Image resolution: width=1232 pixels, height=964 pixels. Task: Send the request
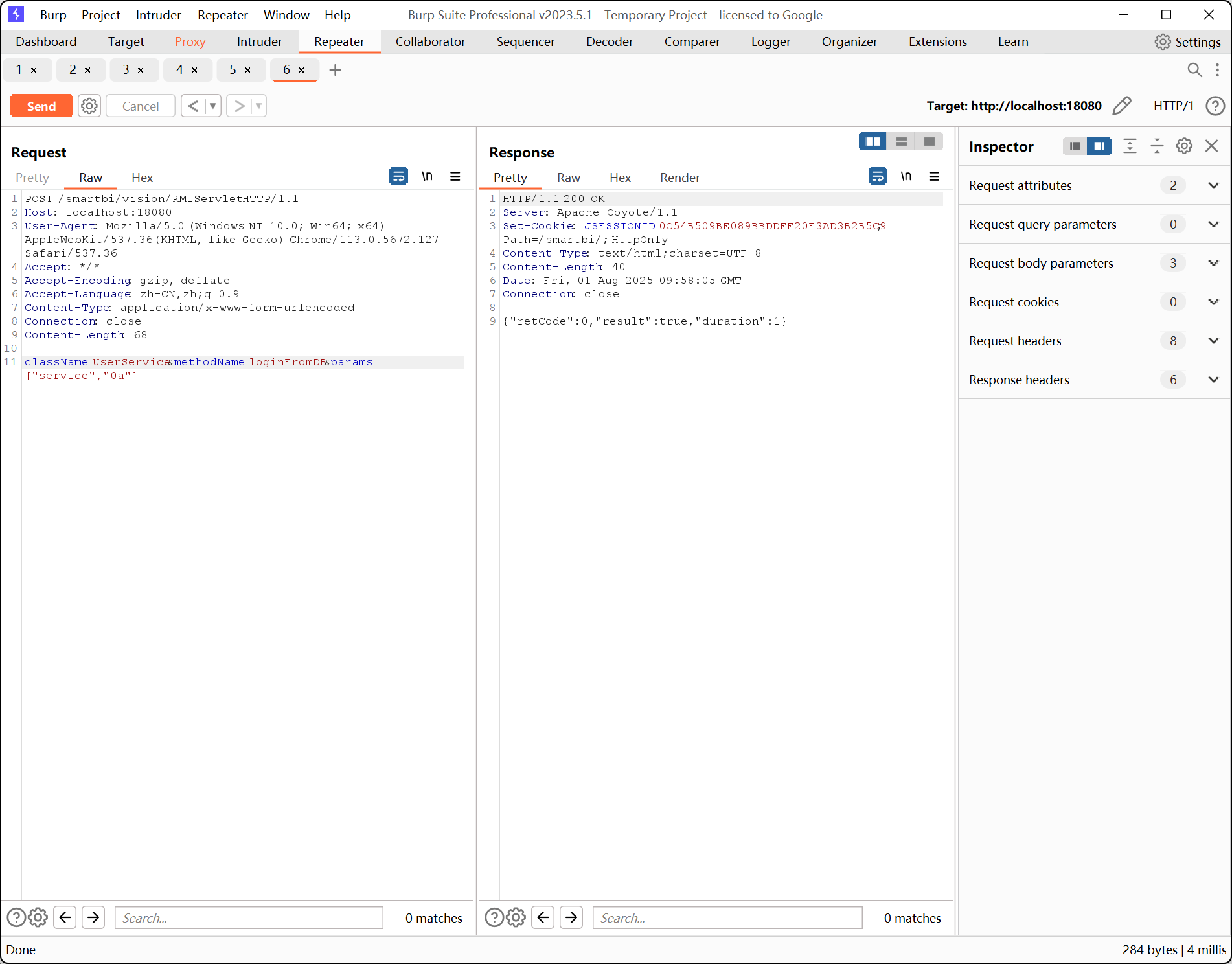click(41, 106)
